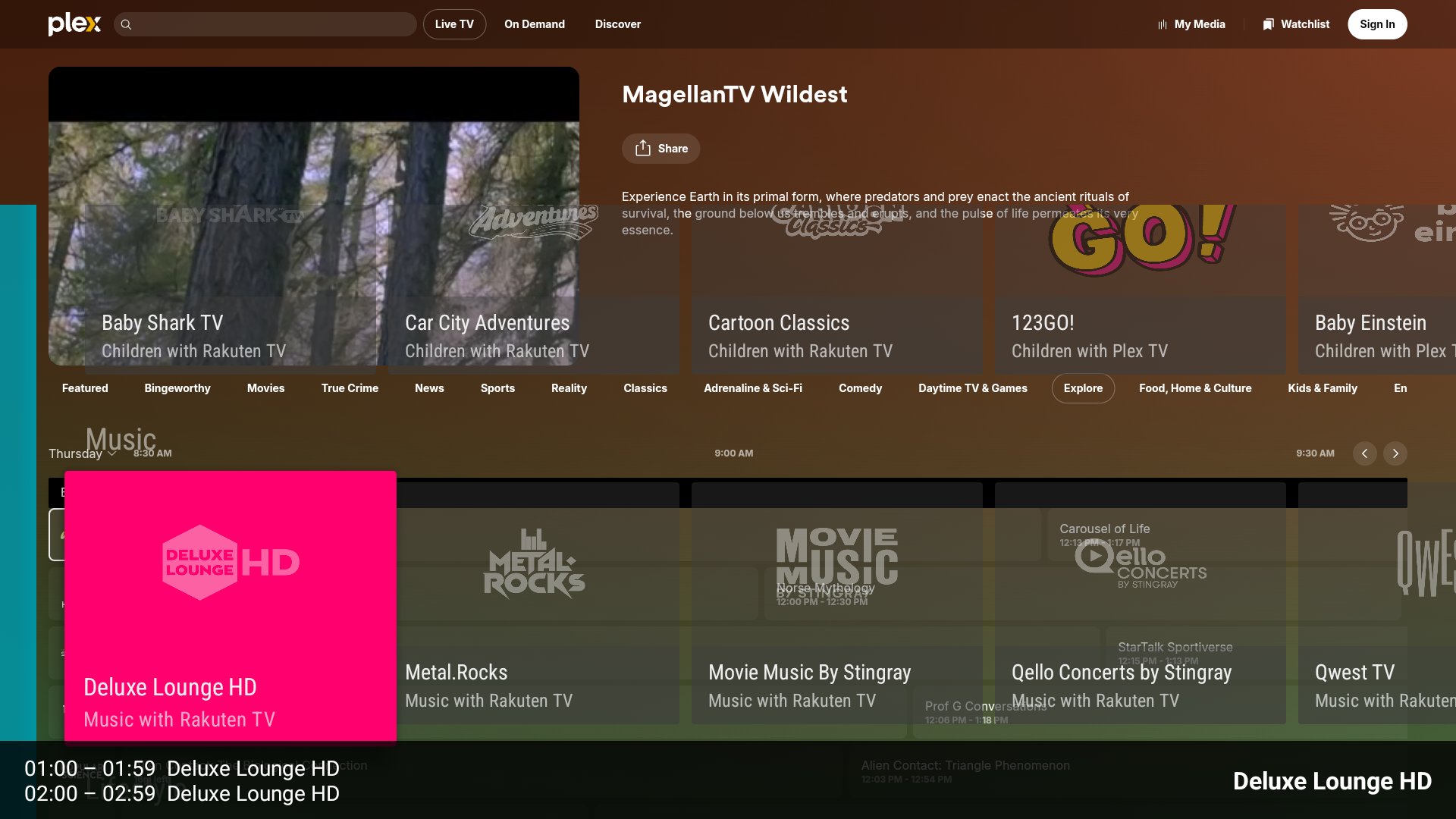The height and width of the screenshot is (819, 1456).
Task: Click the MagellanTV Wildest video preview
Action: tap(314, 216)
